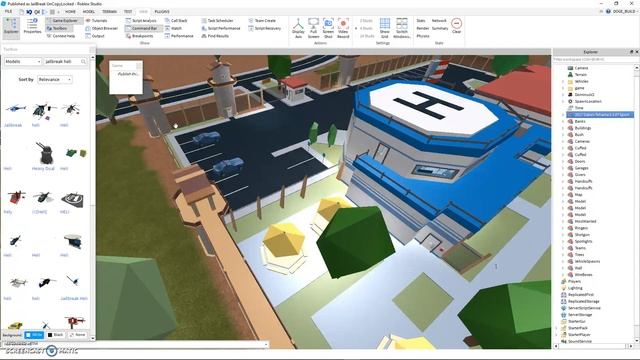Image resolution: width=640 pixels, height=360 pixels.
Task: Click the Toolbox search magnifier icon
Action: [83, 61]
